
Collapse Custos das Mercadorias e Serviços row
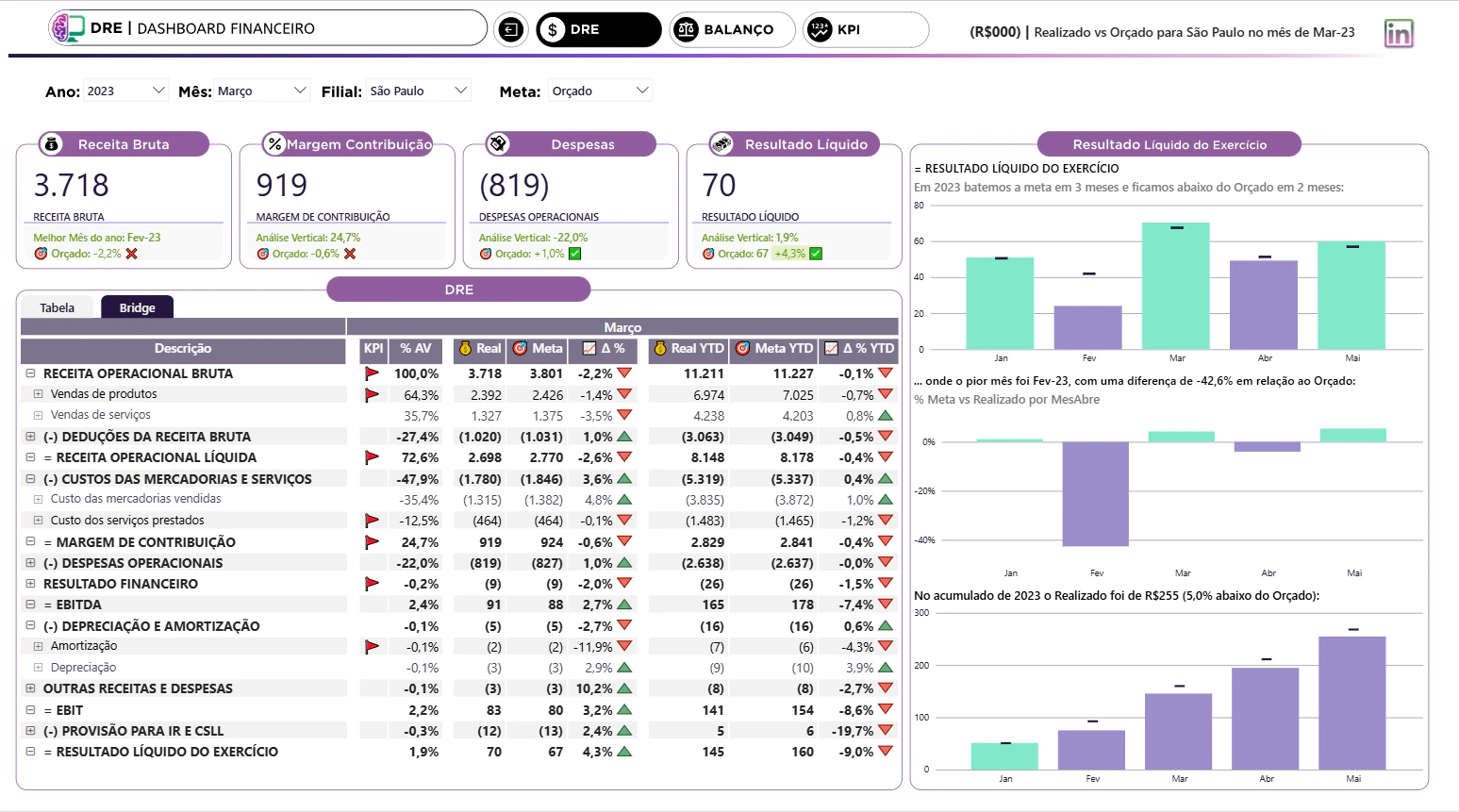30,479
